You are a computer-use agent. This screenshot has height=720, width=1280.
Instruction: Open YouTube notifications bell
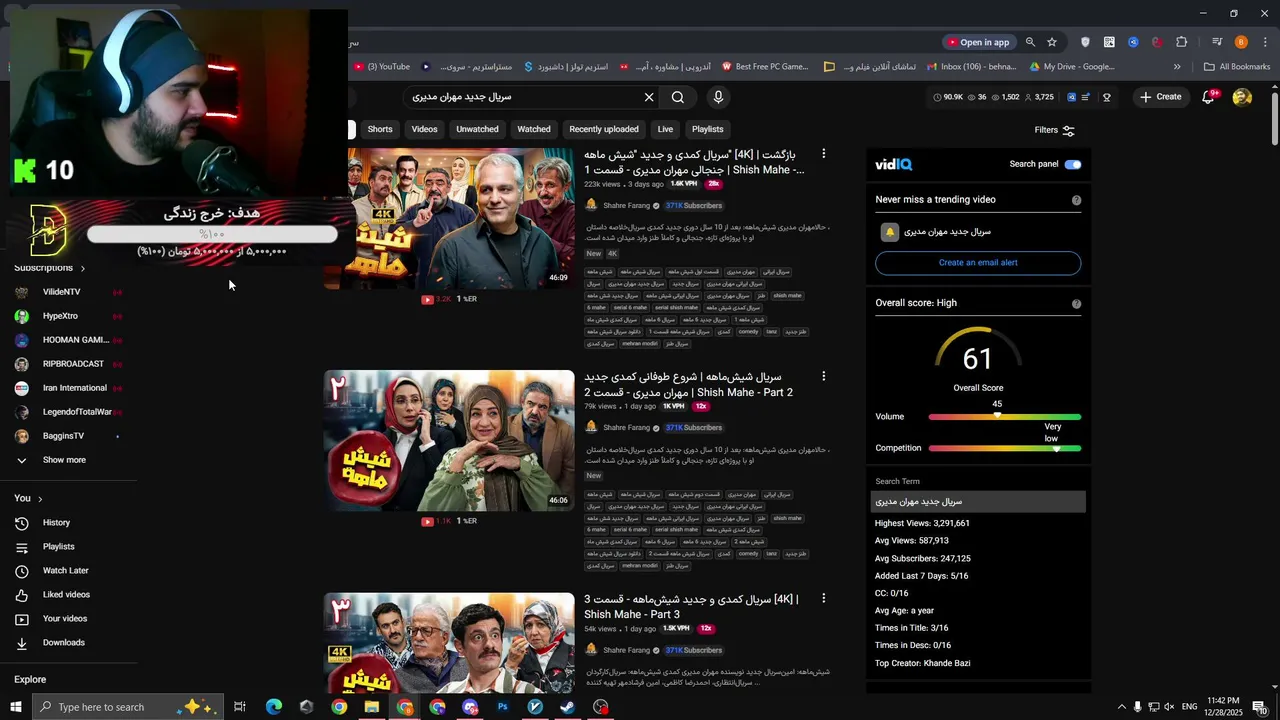click(x=1209, y=97)
